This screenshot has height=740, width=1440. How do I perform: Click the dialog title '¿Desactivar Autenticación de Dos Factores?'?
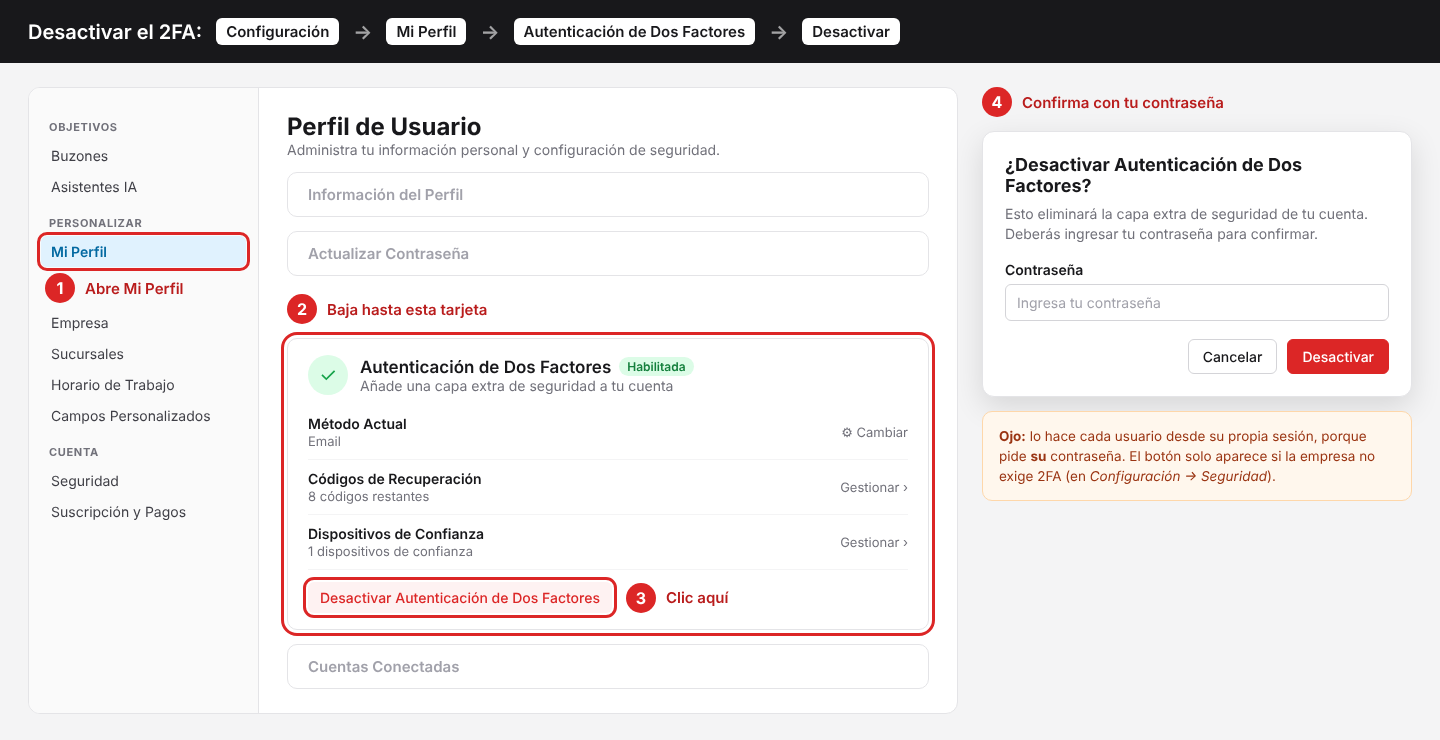click(1153, 175)
